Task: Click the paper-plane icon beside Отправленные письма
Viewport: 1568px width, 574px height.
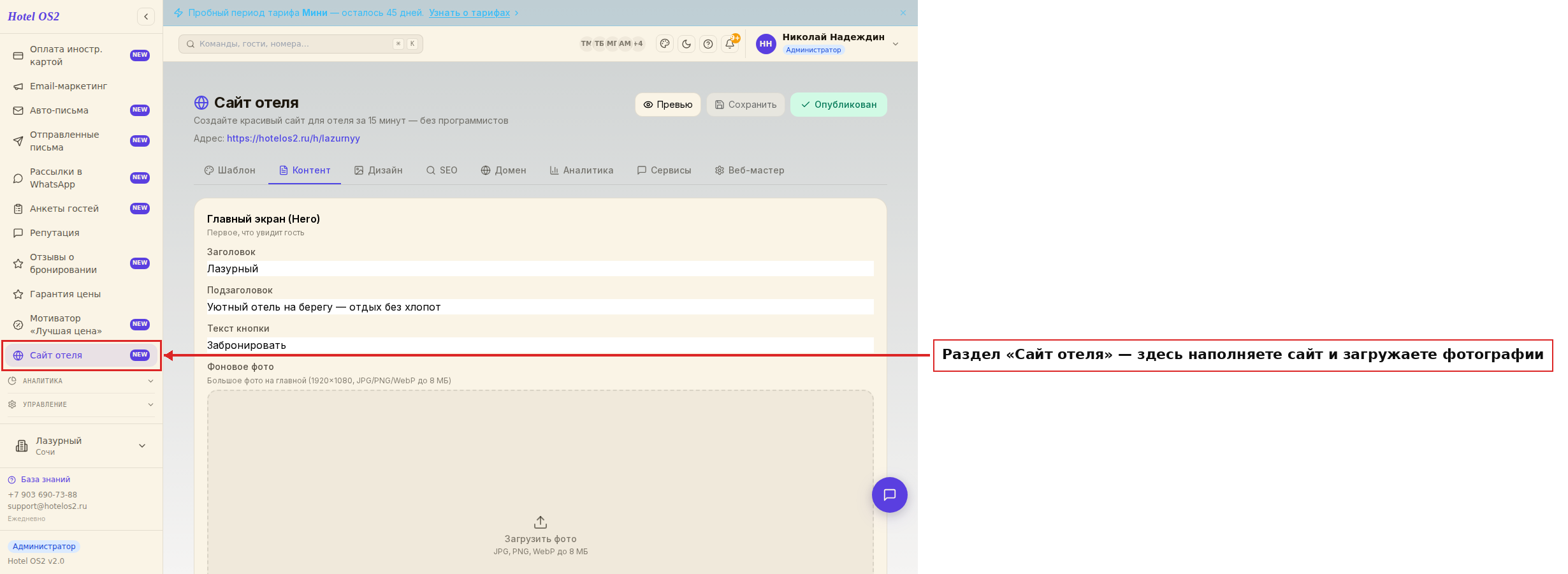Action: tap(18, 141)
